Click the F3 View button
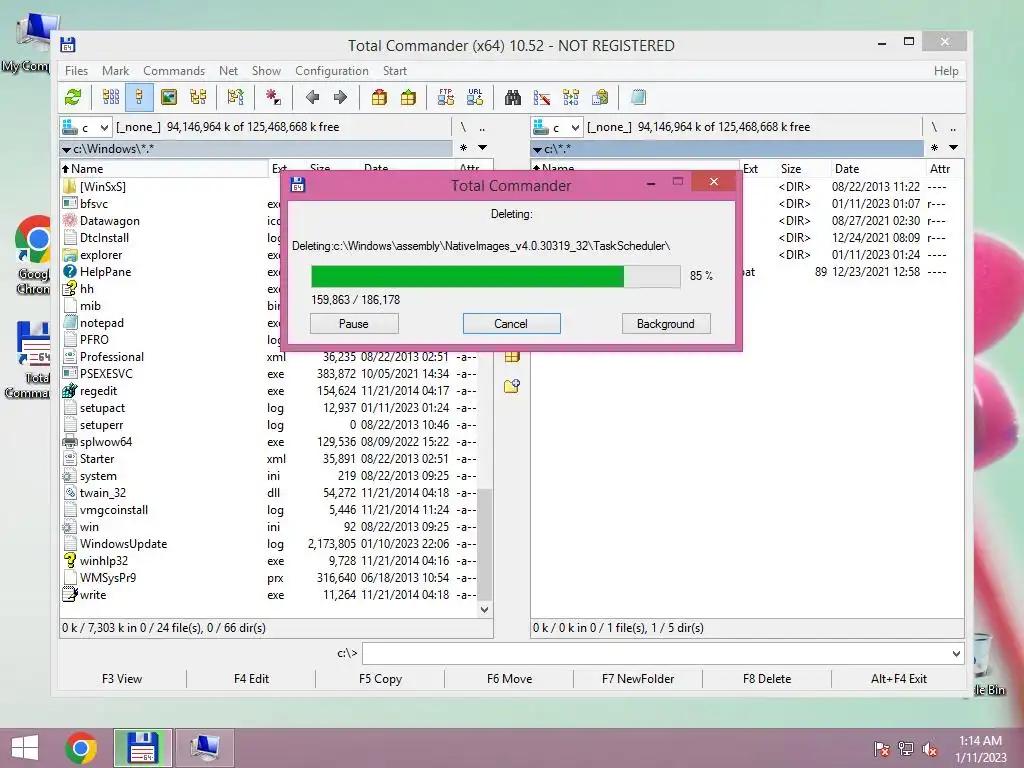1024x768 pixels. point(122,679)
